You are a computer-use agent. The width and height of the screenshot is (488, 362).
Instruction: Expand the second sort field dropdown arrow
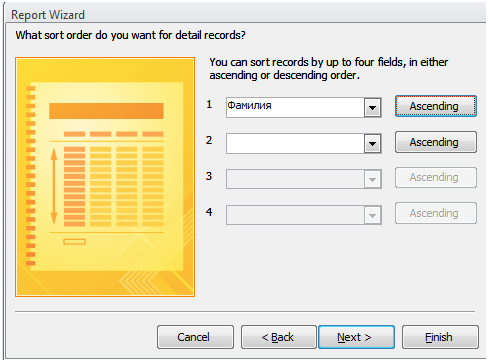pos(372,144)
